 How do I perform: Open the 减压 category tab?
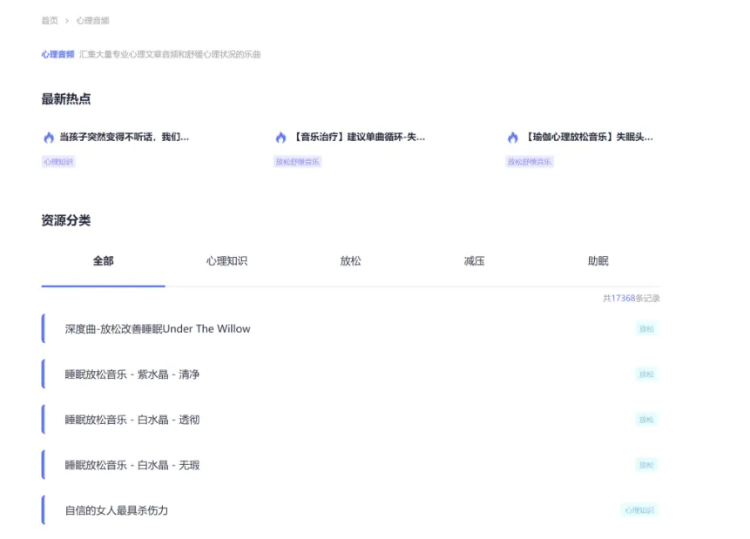pyautogui.click(x=474, y=261)
